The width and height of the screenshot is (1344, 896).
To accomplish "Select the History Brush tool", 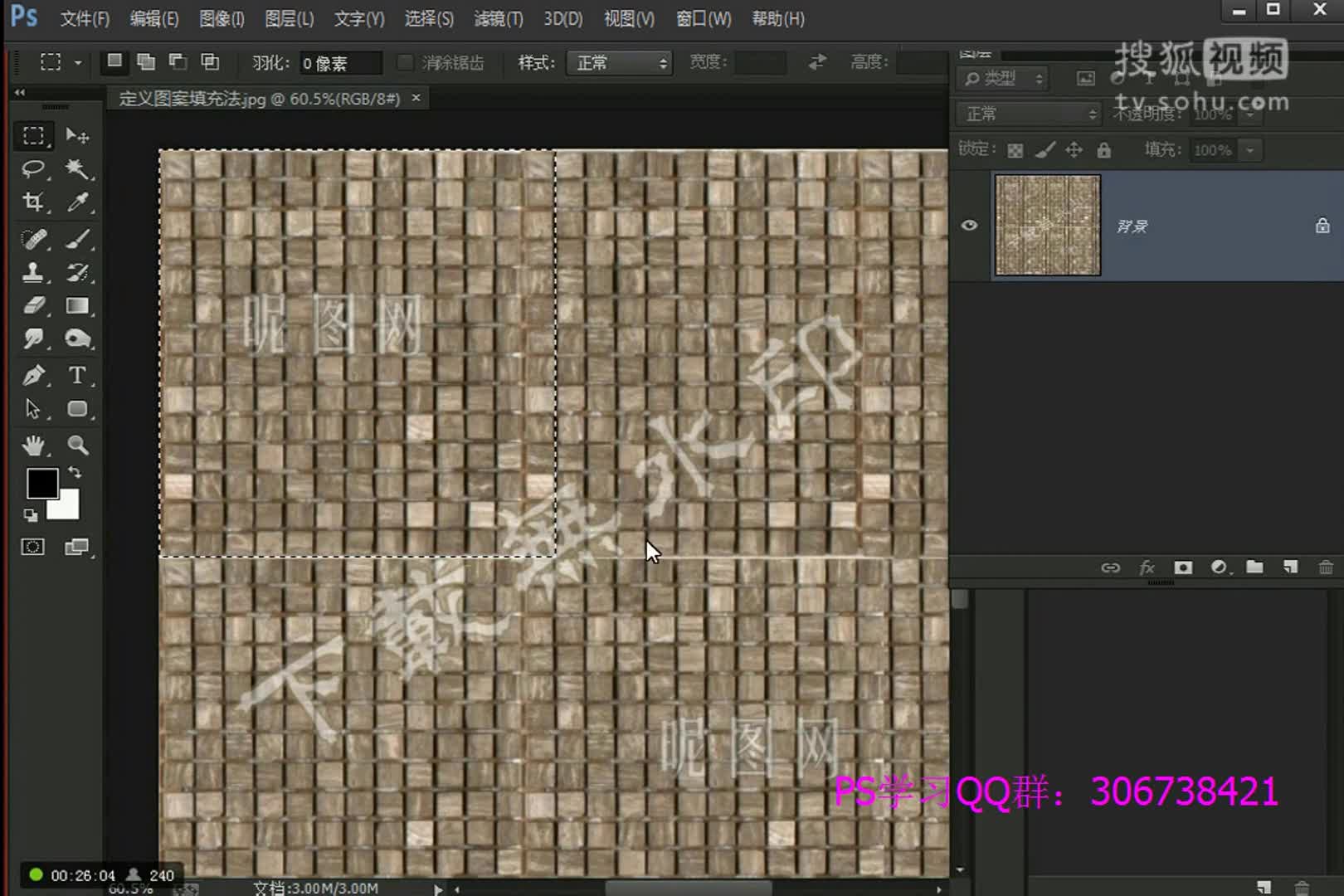I will pos(77,273).
